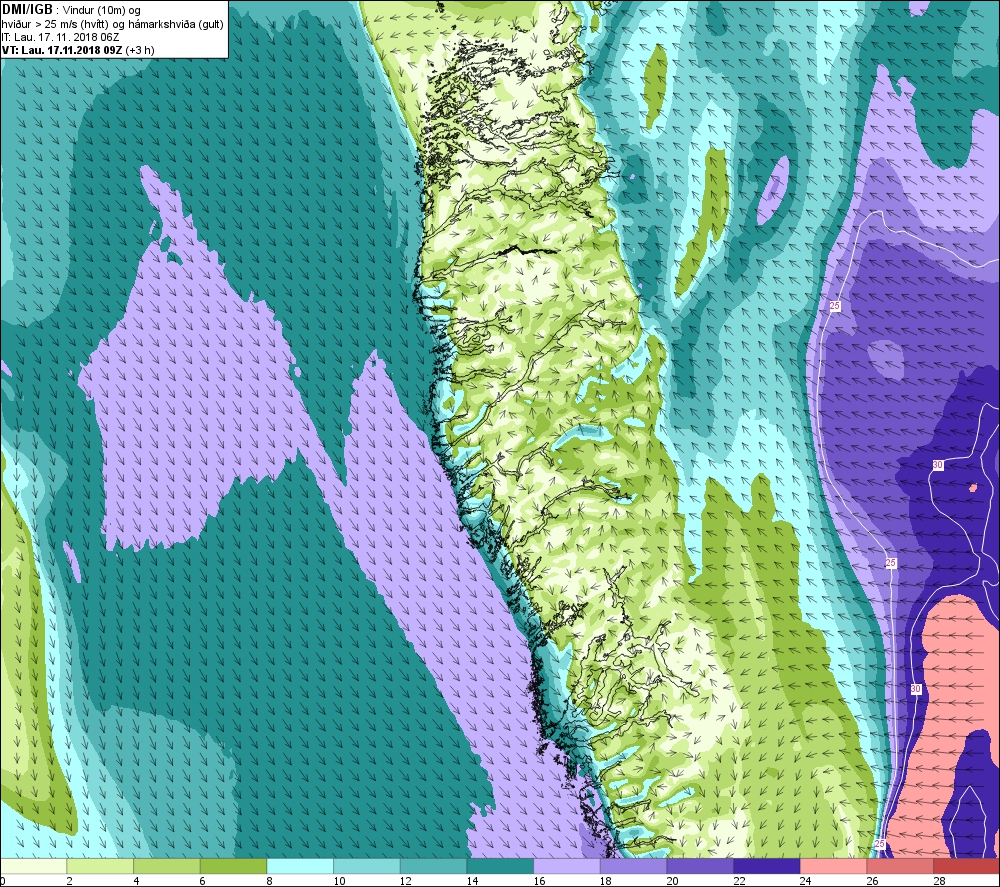Click the scale label '2'
This screenshot has height=887, width=1000.
[70, 881]
